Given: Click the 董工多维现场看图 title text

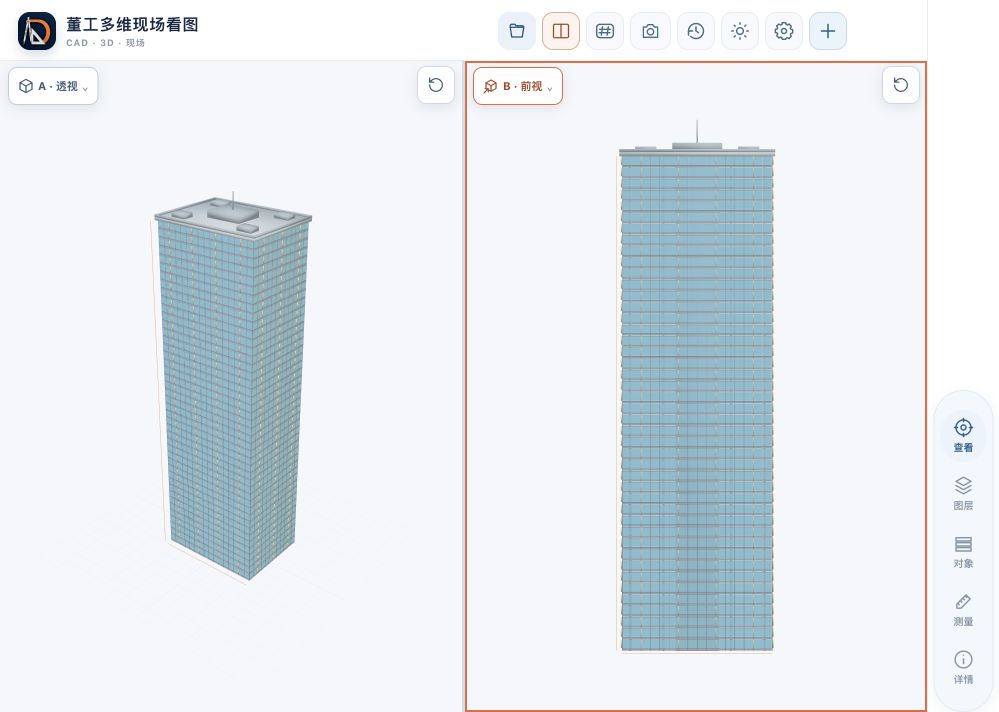Looking at the screenshot, I should coord(133,25).
